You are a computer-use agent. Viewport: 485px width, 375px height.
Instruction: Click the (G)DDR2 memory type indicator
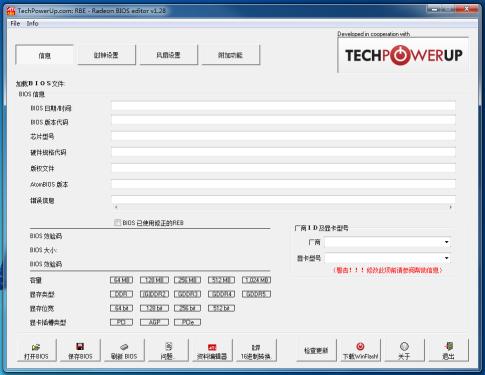[154, 294]
